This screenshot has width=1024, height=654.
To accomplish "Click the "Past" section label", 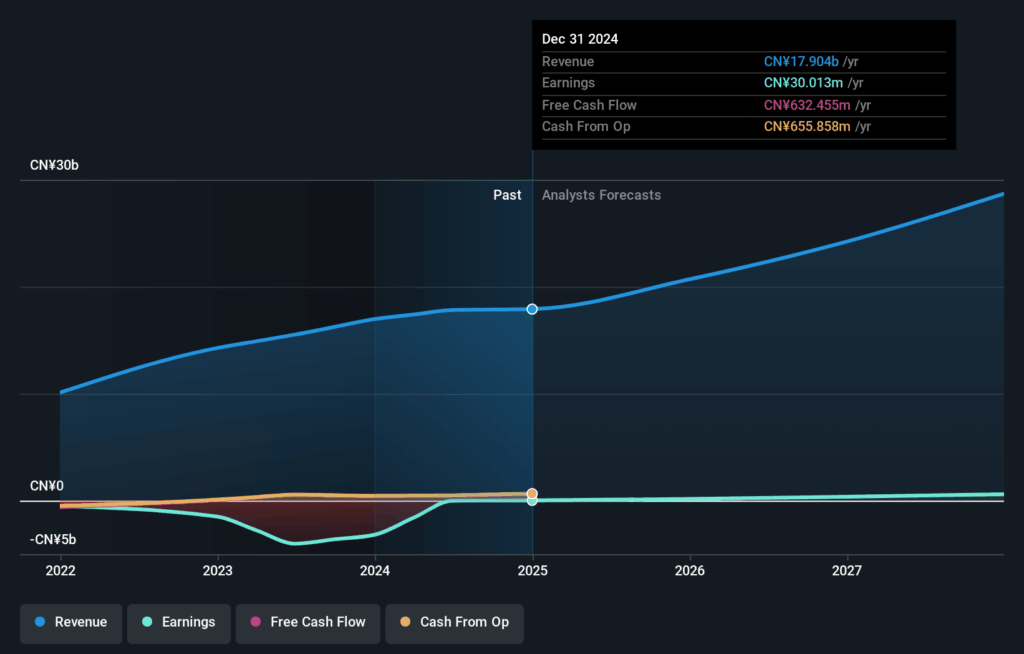I will click(x=507, y=195).
